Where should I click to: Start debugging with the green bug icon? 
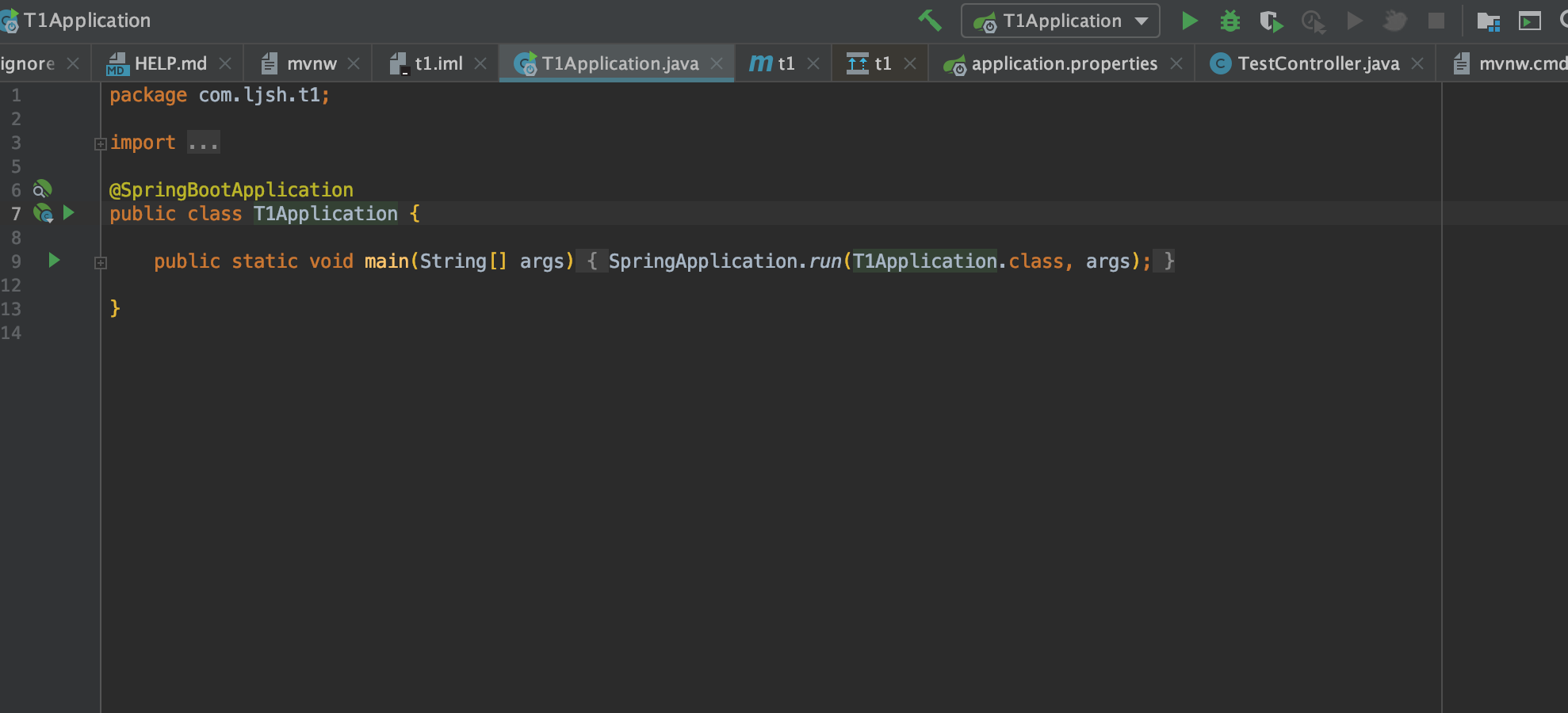tap(1230, 21)
